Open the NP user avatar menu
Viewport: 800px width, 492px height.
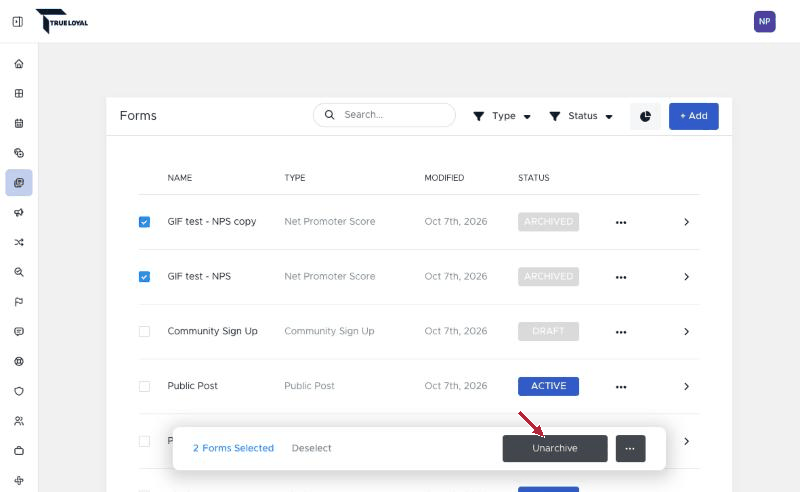764,21
